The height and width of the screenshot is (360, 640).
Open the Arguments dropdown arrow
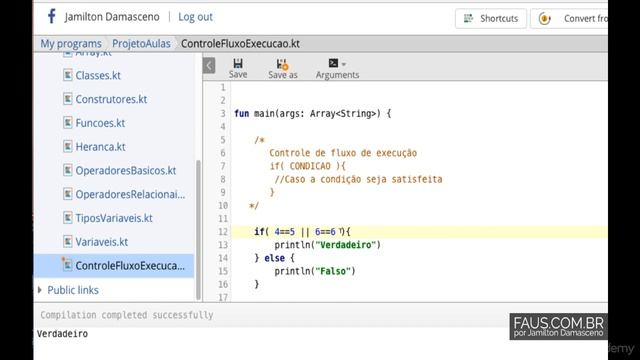(344, 64)
